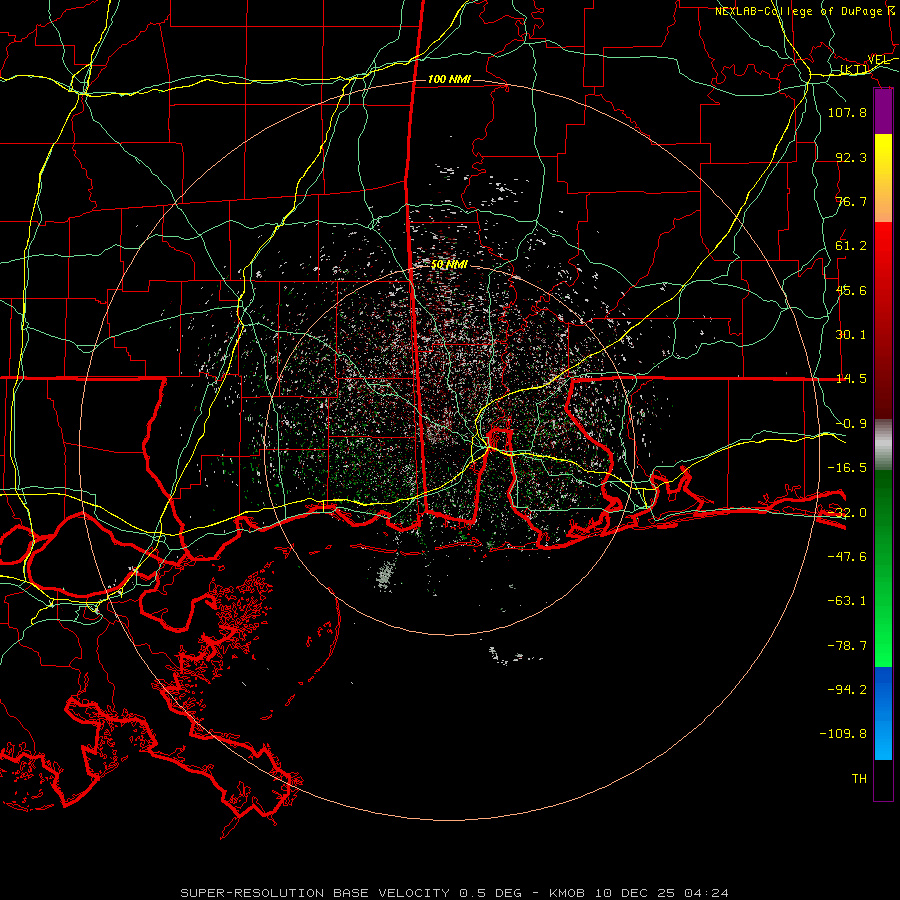The image size is (900, 900).
Task: Click the VEL legend title
Action: point(878,60)
